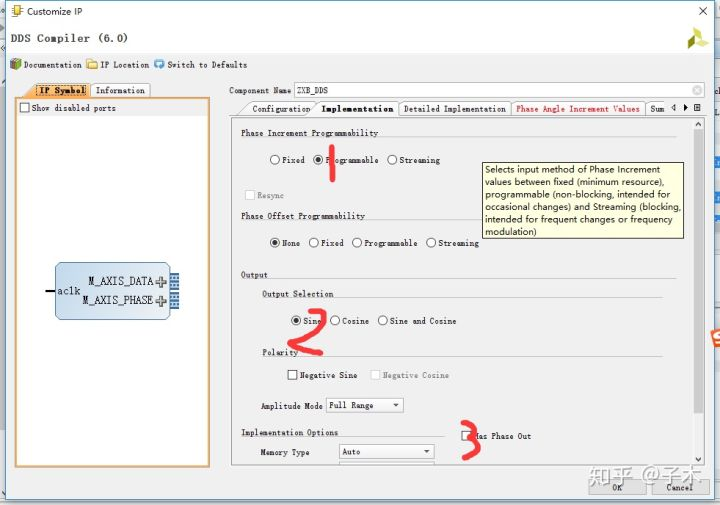Select Fixed phase increment programmability
Screen dimensions: 720x505
click(275, 160)
